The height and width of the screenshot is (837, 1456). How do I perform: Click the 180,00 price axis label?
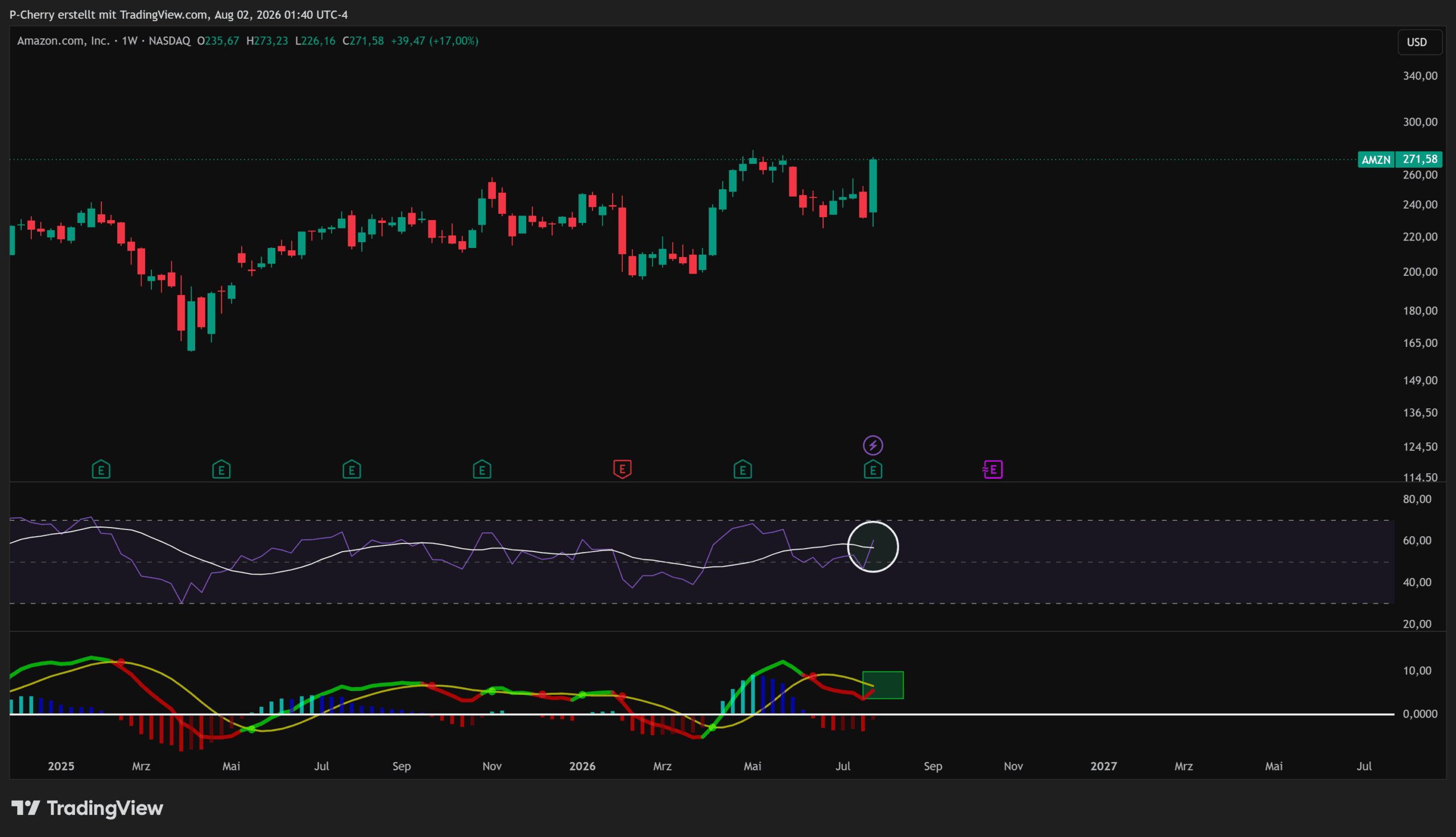tap(1420, 311)
